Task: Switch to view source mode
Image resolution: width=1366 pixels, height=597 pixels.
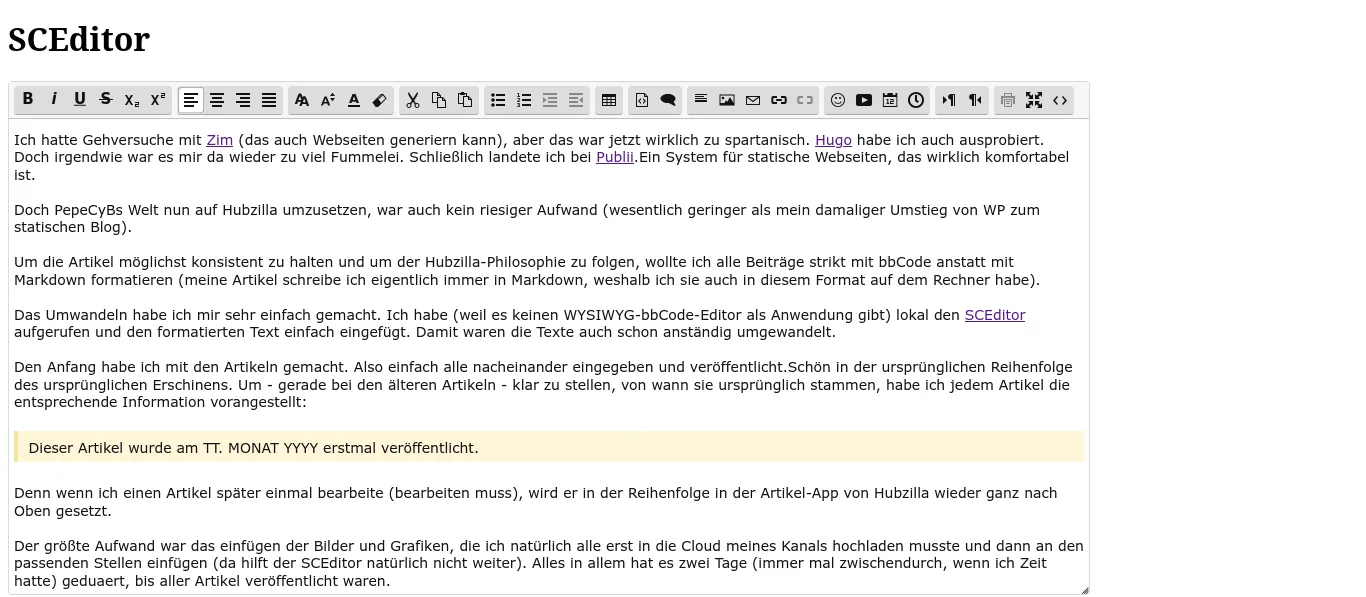Action: pos(1060,100)
